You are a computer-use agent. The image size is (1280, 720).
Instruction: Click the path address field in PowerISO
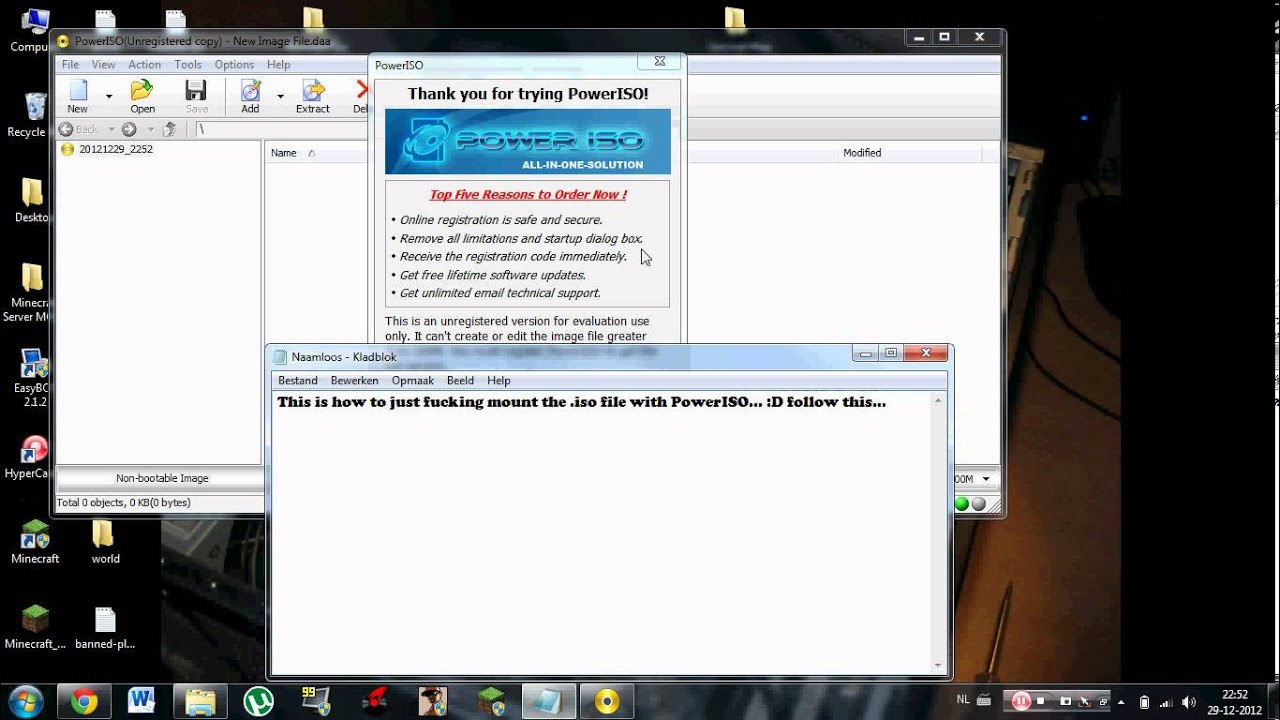[x=280, y=129]
